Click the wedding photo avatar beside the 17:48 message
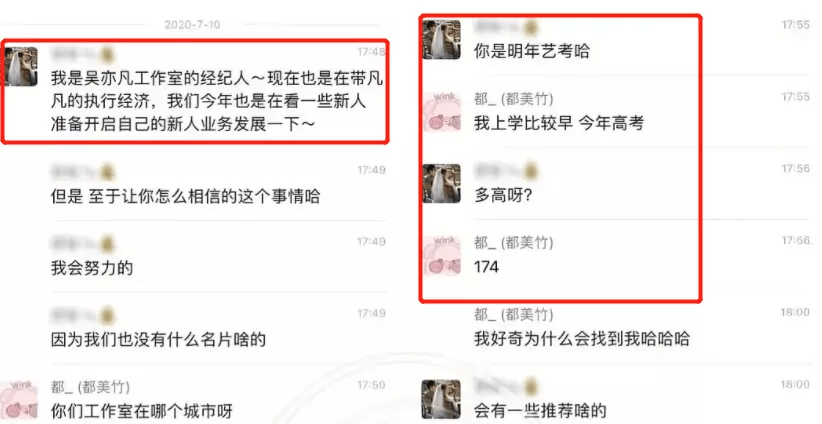The width and height of the screenshot is (822, 424). pos(21,66)
